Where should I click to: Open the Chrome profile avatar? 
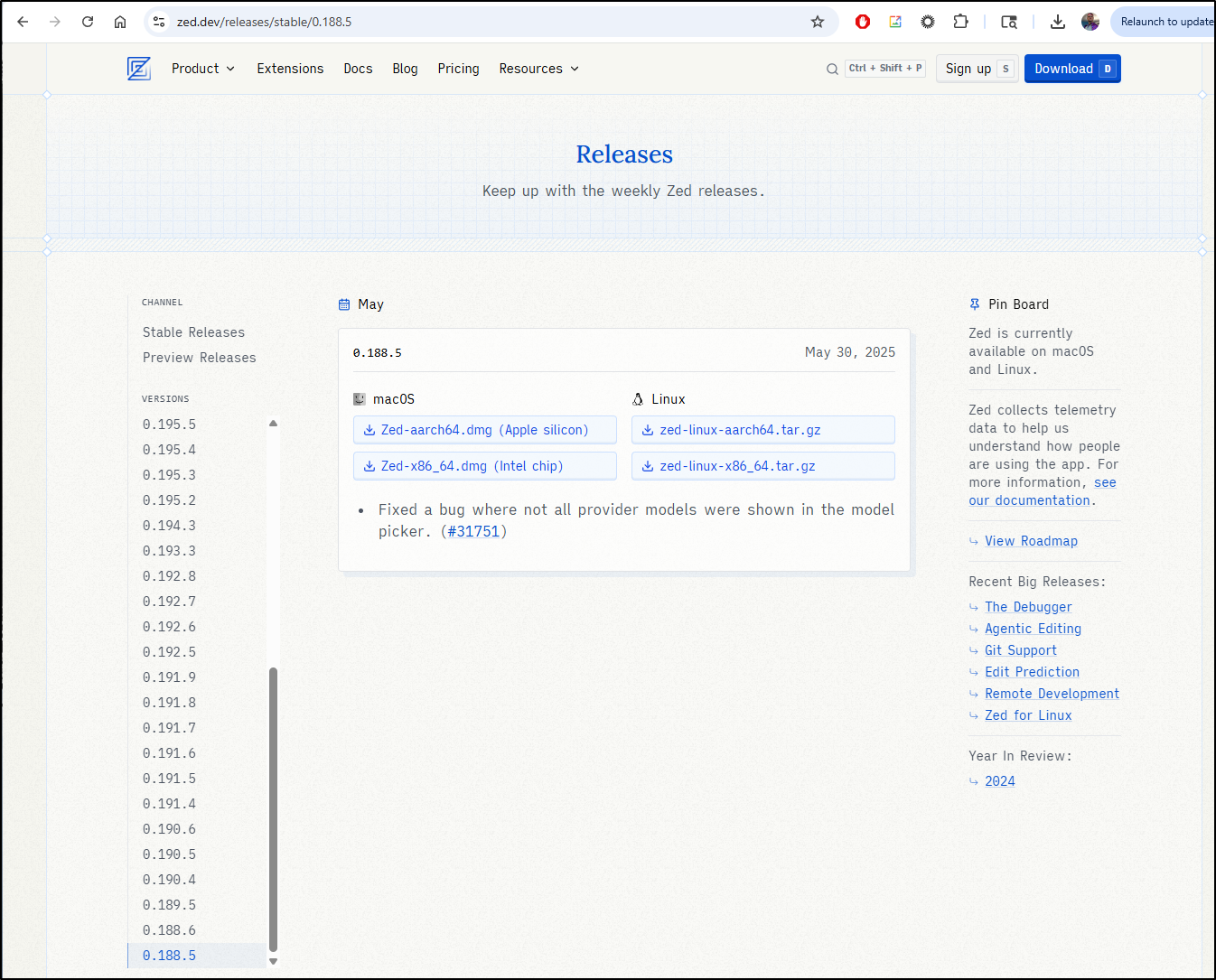coord(1090,22)
